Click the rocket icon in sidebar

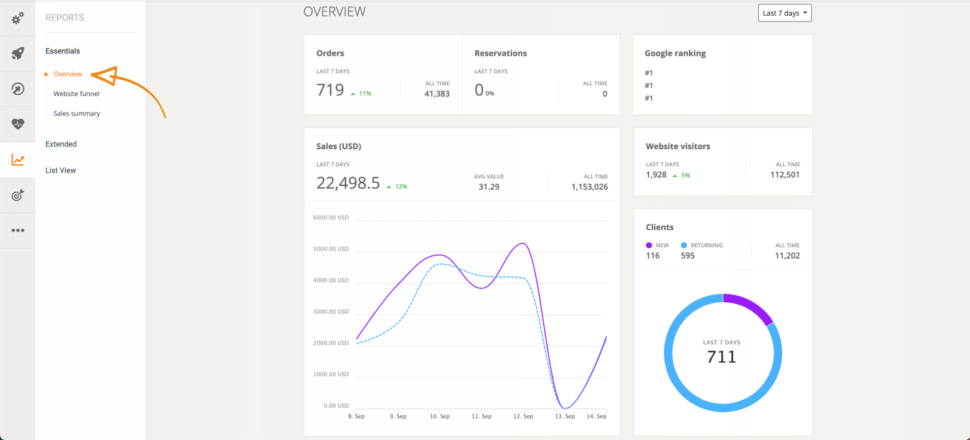click(x=17, y=54)
